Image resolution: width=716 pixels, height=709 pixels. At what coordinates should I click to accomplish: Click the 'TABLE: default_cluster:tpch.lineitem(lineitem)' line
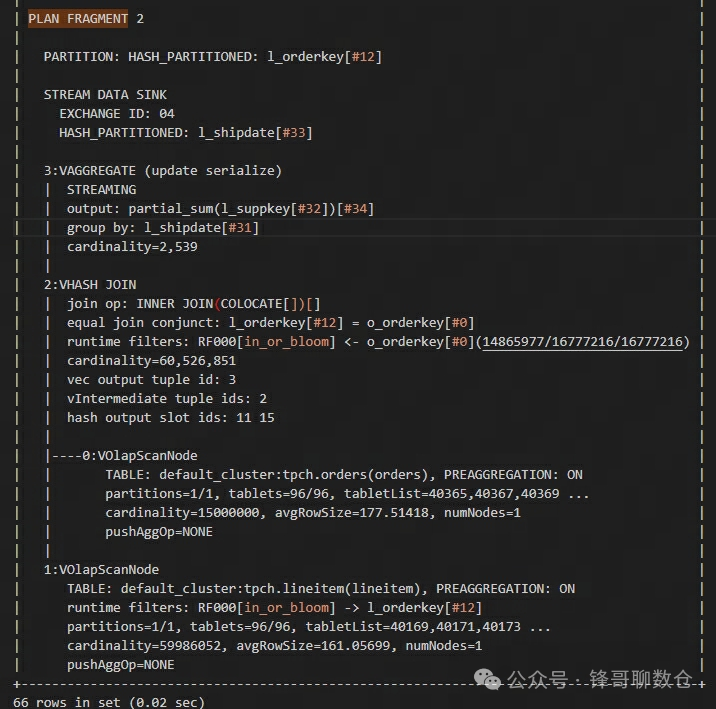pyautogui.click(x=321, y=589)
